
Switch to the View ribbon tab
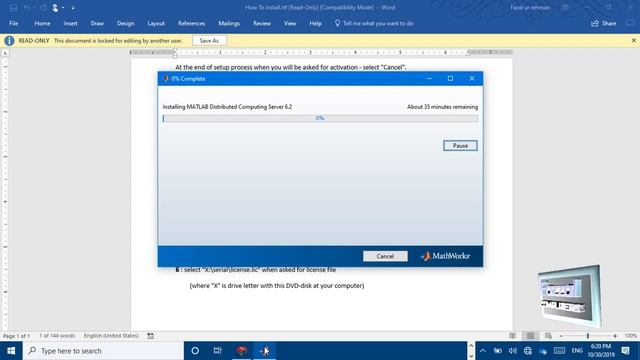tap(290, 23)
